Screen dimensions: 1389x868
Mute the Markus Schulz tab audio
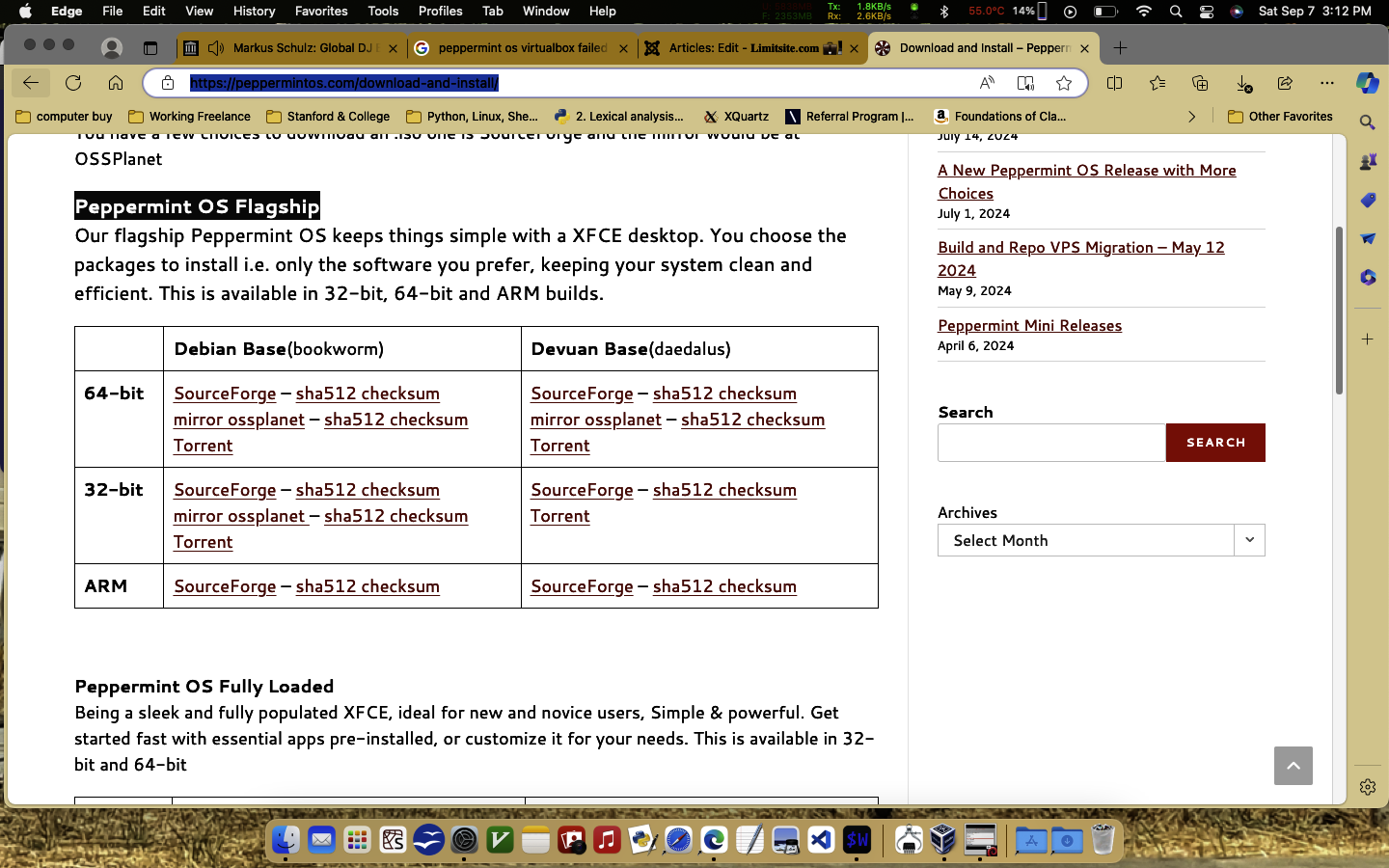pyautogui.click(x=216, y=48)
